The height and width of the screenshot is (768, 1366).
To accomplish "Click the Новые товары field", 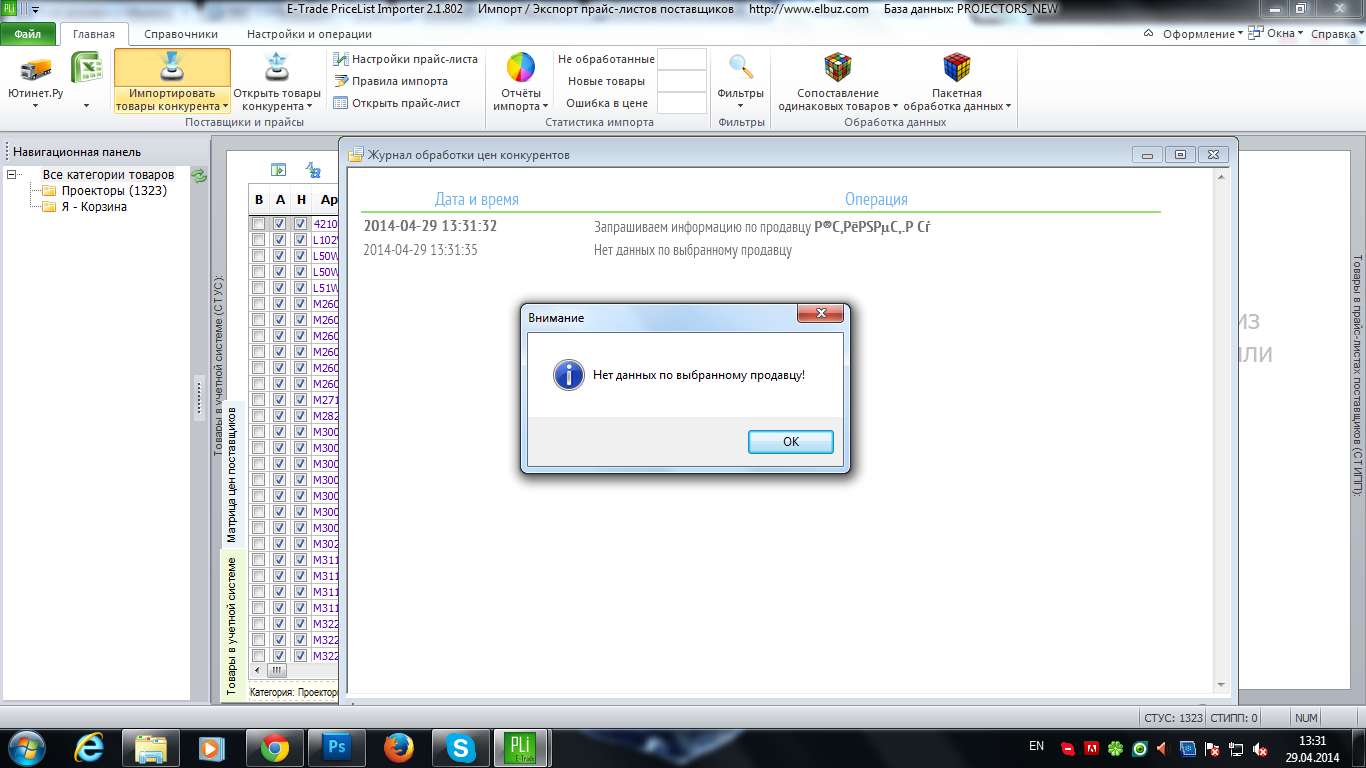I will (x=682, y=81).
